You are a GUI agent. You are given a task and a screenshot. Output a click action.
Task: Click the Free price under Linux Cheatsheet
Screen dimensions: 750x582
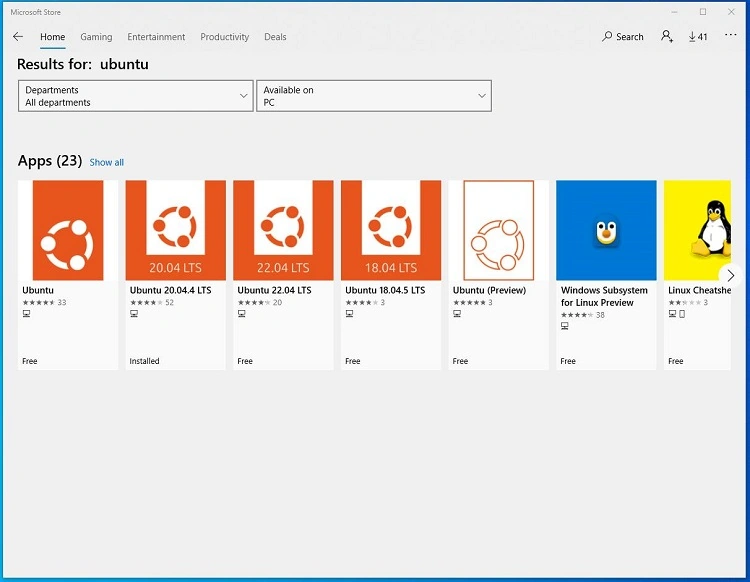[675, 361]
